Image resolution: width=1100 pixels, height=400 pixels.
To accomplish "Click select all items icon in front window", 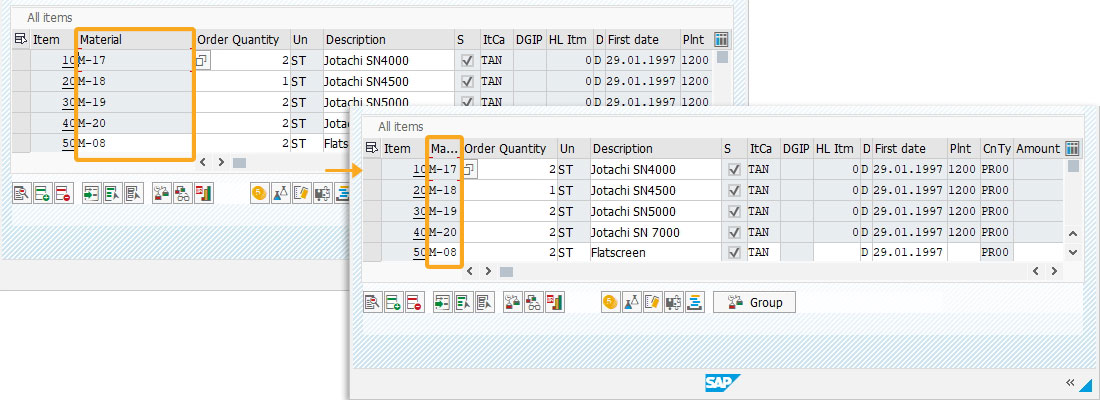I will [464, 302].
